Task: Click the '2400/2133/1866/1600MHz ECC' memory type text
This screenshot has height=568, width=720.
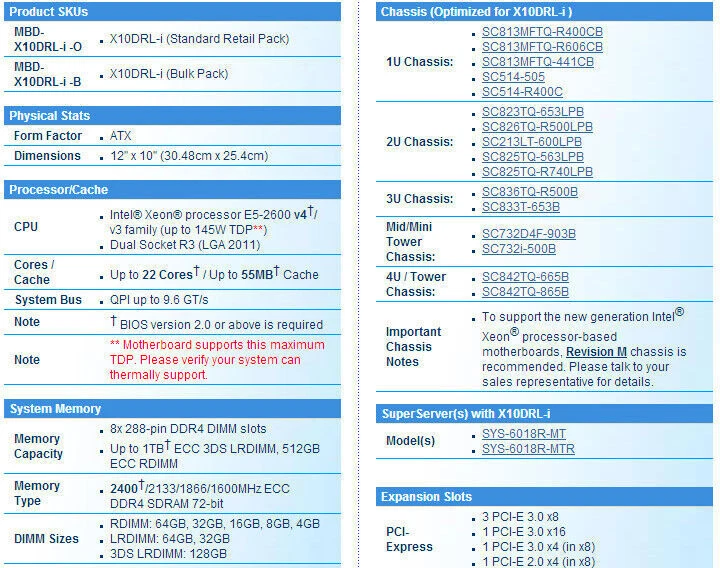Action: pos(200,488)
